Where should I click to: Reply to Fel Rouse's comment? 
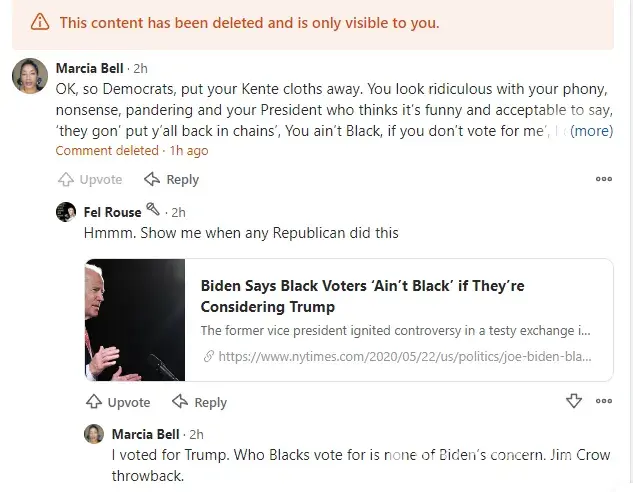[199, 402]
